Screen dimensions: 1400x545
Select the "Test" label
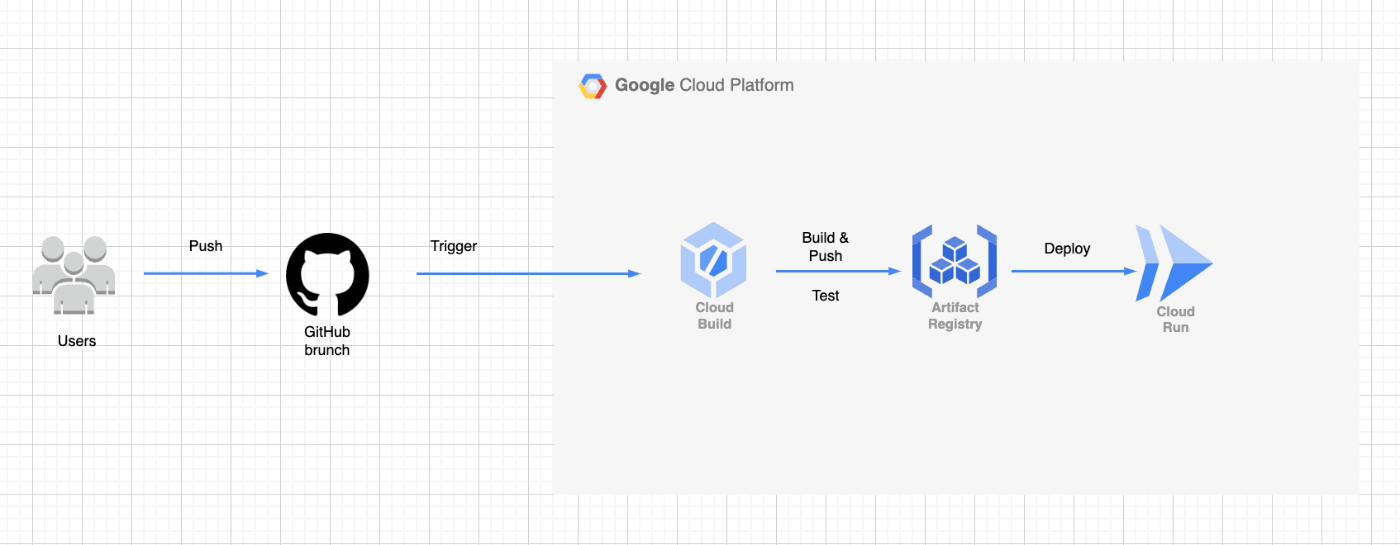pyautogui.click(x=825, y=295)
